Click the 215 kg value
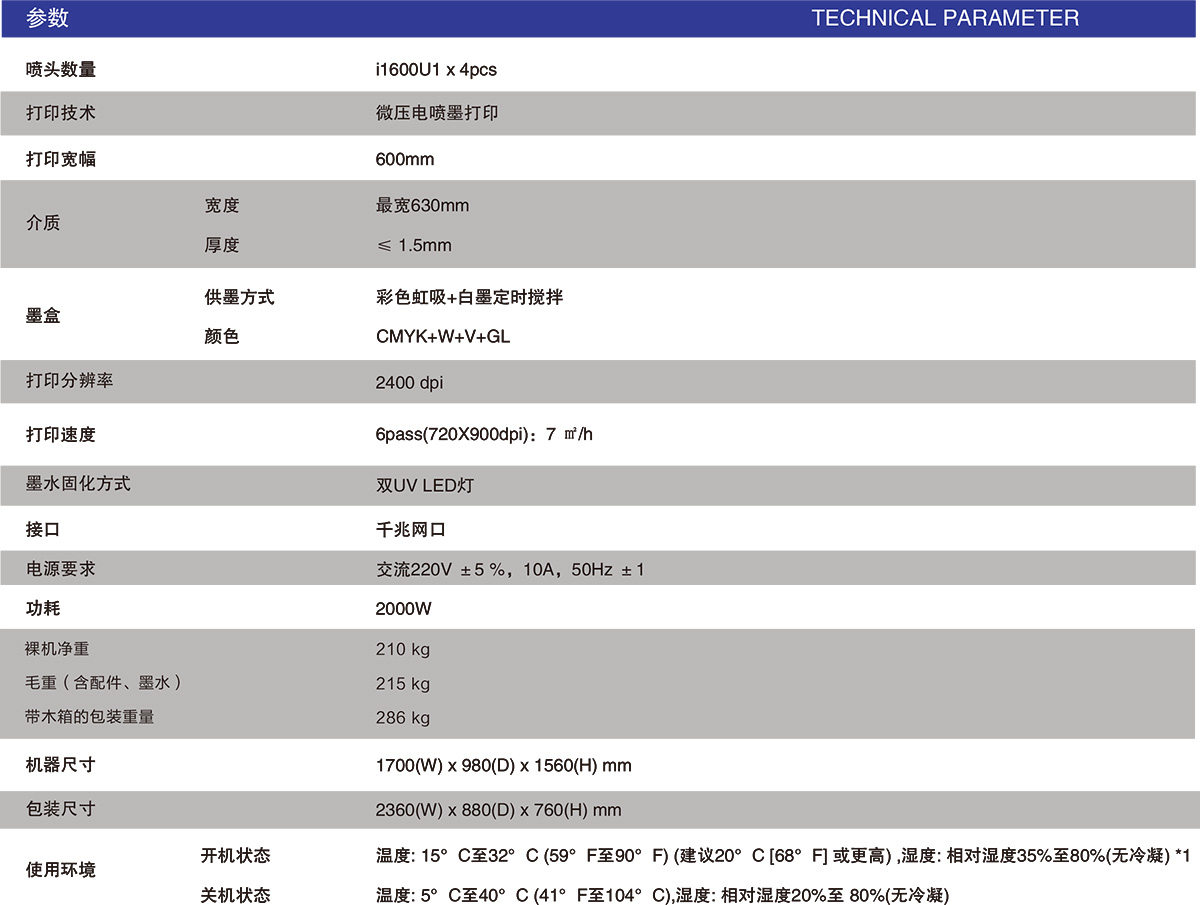The height and width of the screenshot is (905, 1200). click(402, 684)
